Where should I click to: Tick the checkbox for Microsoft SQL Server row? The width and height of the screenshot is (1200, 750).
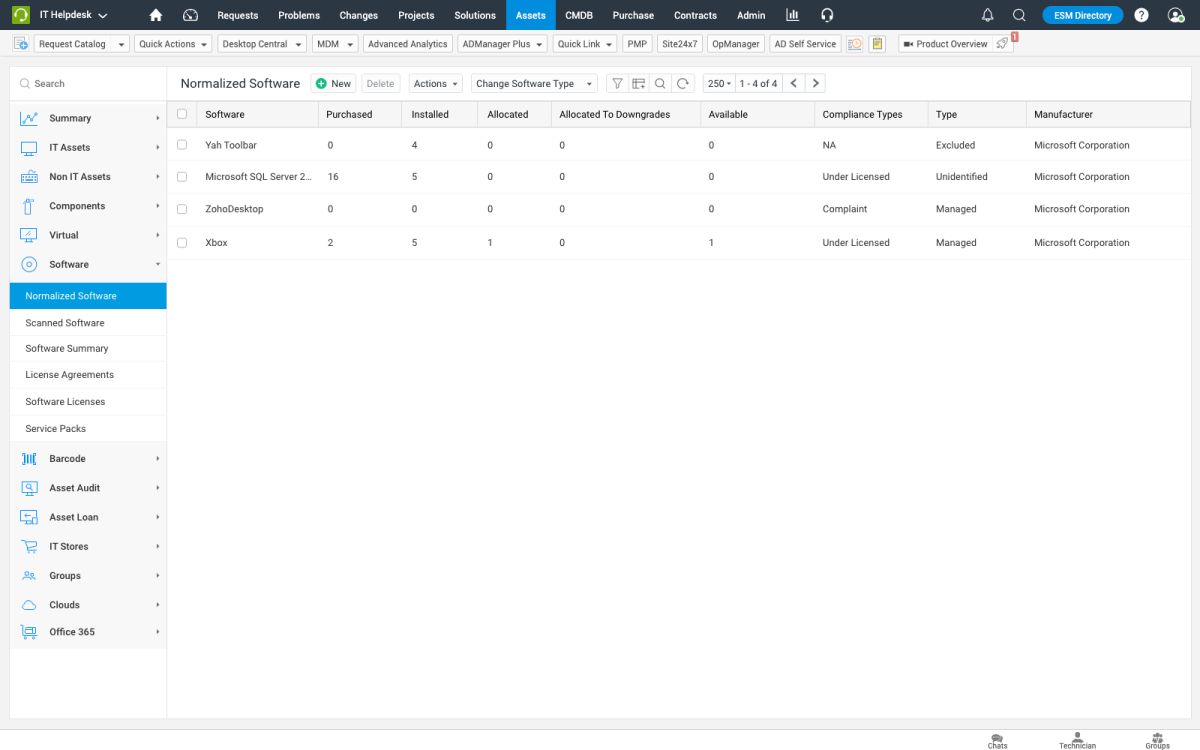182,176
